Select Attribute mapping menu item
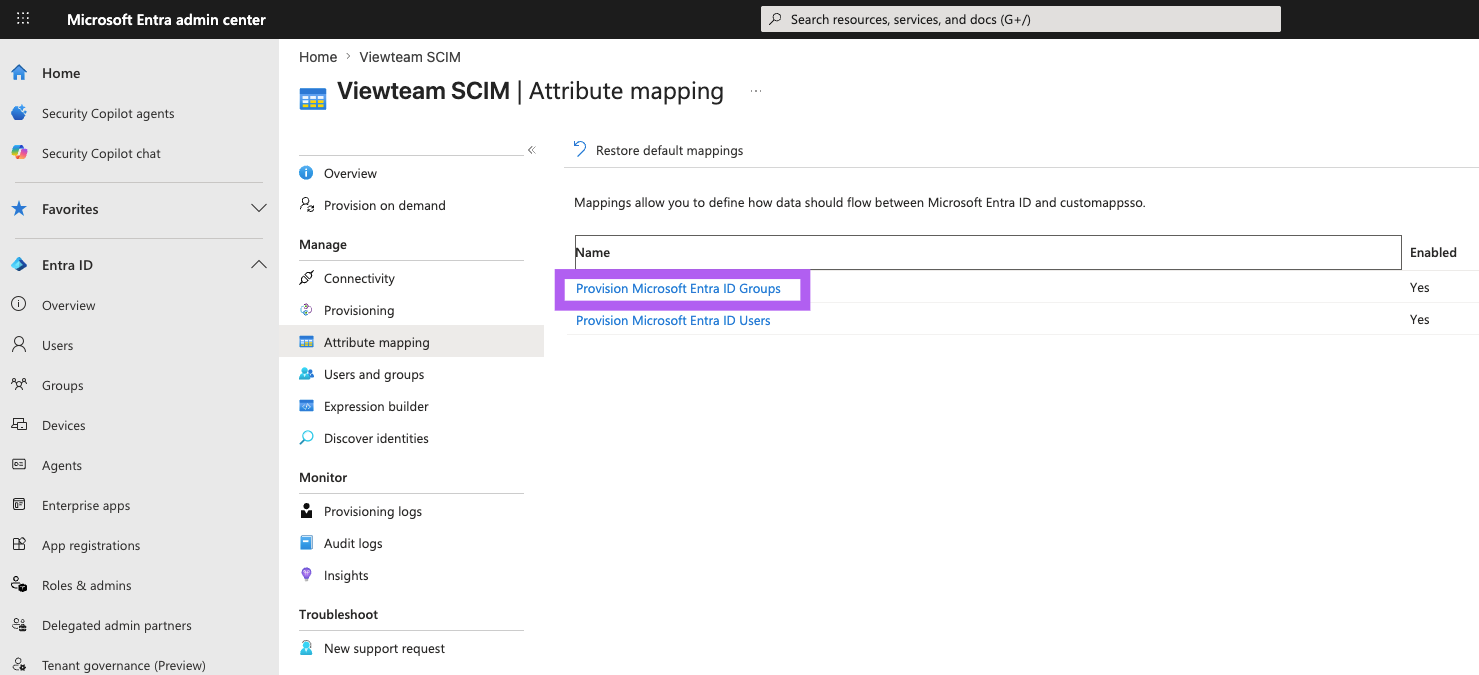Image resolution: width=1479 pixels, height=675 pixels. (x=411, y=342)
